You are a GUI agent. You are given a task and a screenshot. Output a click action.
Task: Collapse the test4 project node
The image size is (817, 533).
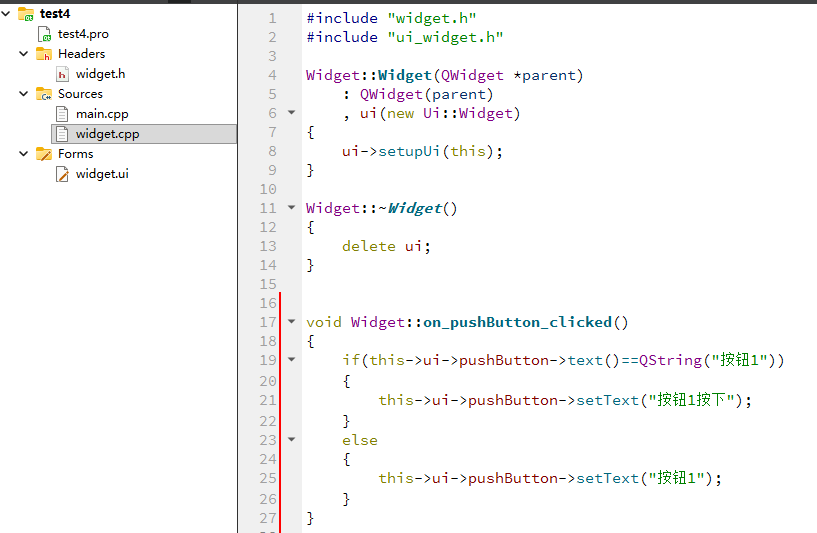[6, 14]
